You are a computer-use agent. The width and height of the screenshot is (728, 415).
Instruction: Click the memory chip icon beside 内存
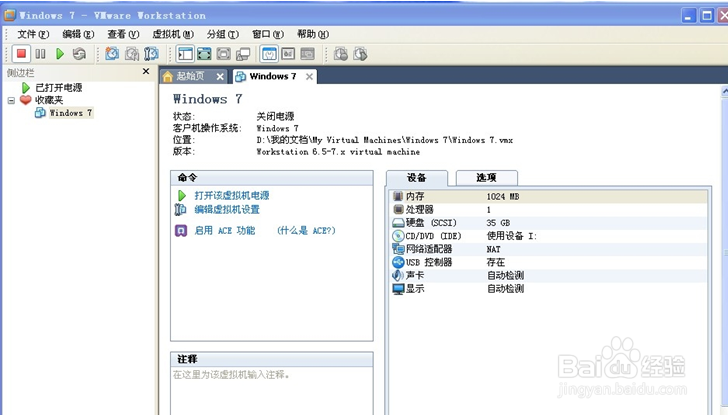pyautogui.click(x=398, y=196)
